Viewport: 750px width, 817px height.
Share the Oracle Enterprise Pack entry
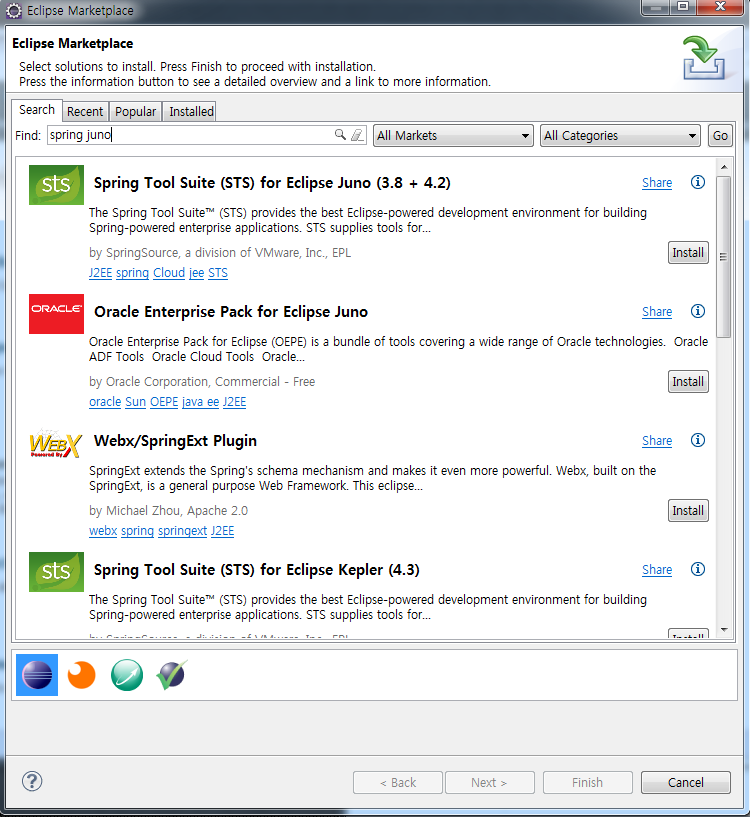[657, 312]
